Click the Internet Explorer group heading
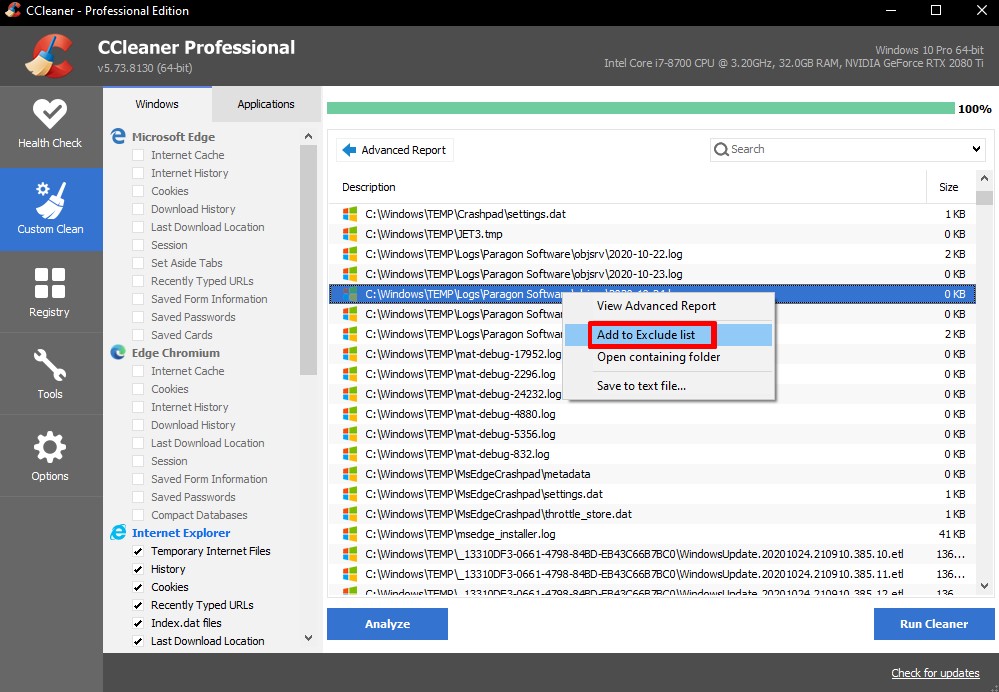Viewport: 999px width, 692px height. click(181, 533)
